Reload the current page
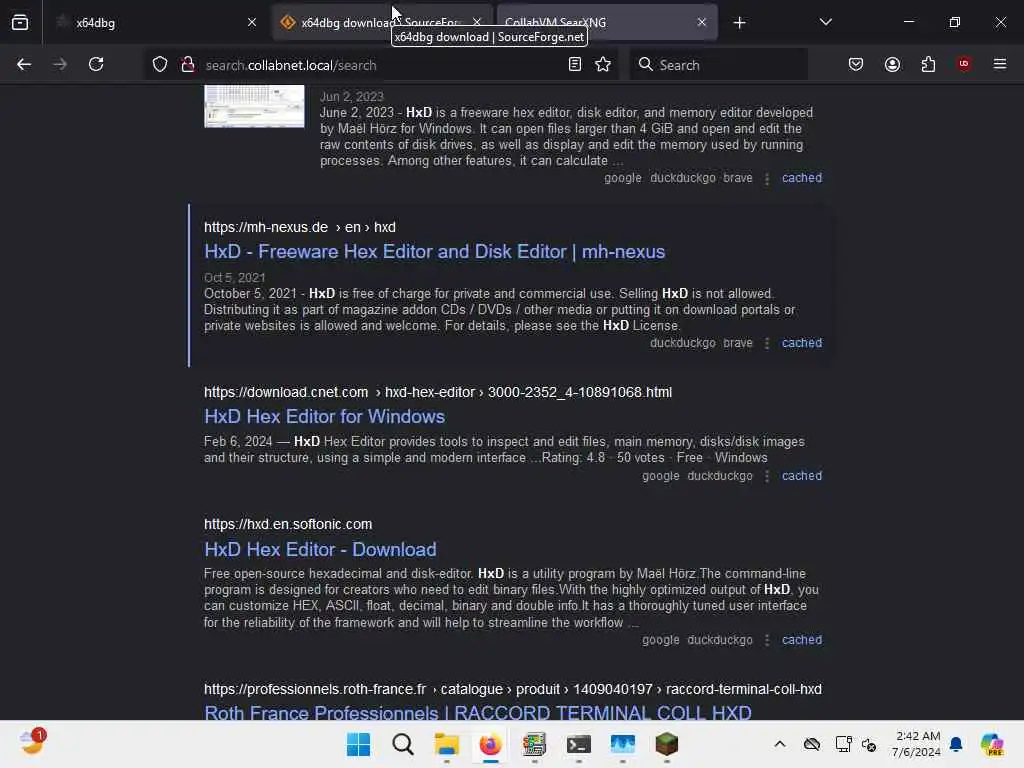This screenshot has width=1024, height=768. (96, 65)
